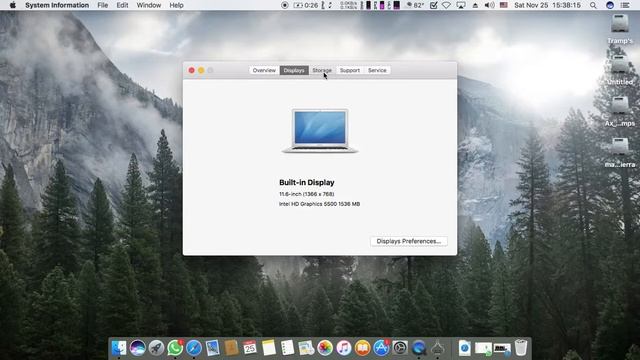Open Wi-Fi status in menu bar
640x360 pixels.
(447, 5)
